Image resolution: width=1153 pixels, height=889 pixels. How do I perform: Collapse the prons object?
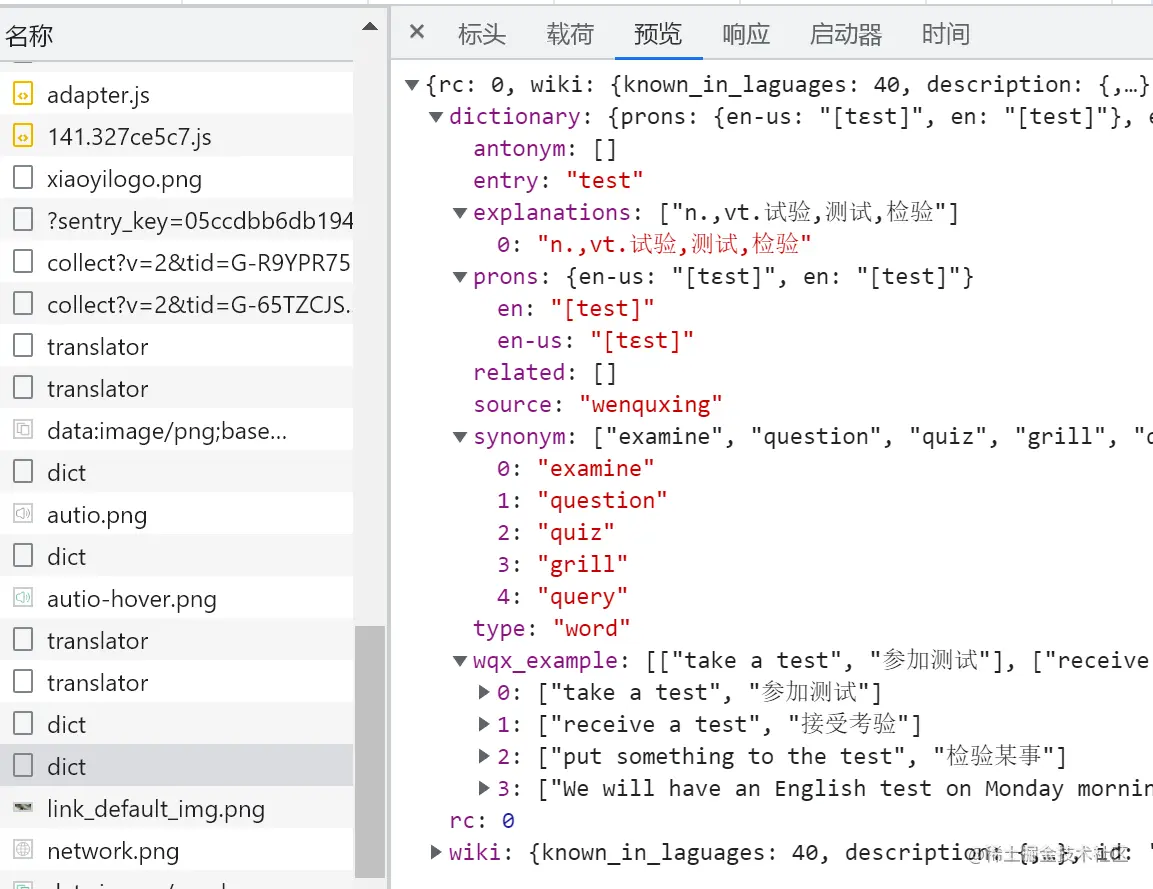tap(460, 276)
